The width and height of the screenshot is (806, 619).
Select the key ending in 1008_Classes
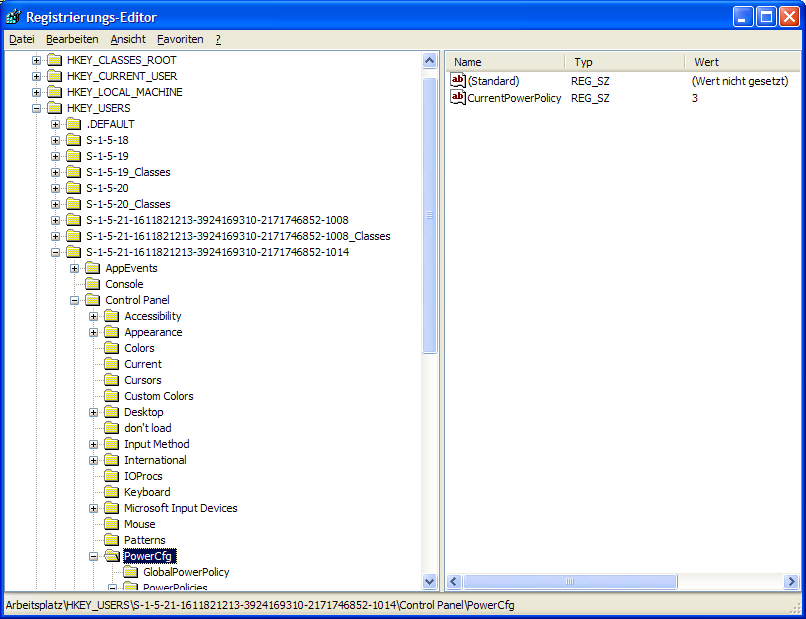click(x=238, y=236)
